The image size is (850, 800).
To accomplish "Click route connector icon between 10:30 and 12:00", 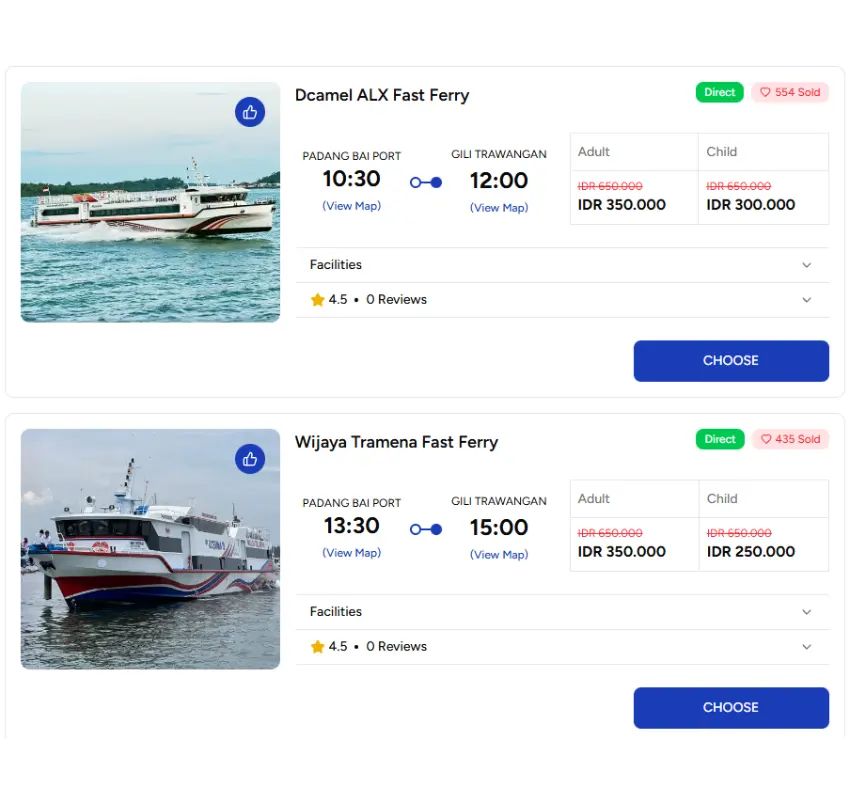I will click(x=426, y=182).
